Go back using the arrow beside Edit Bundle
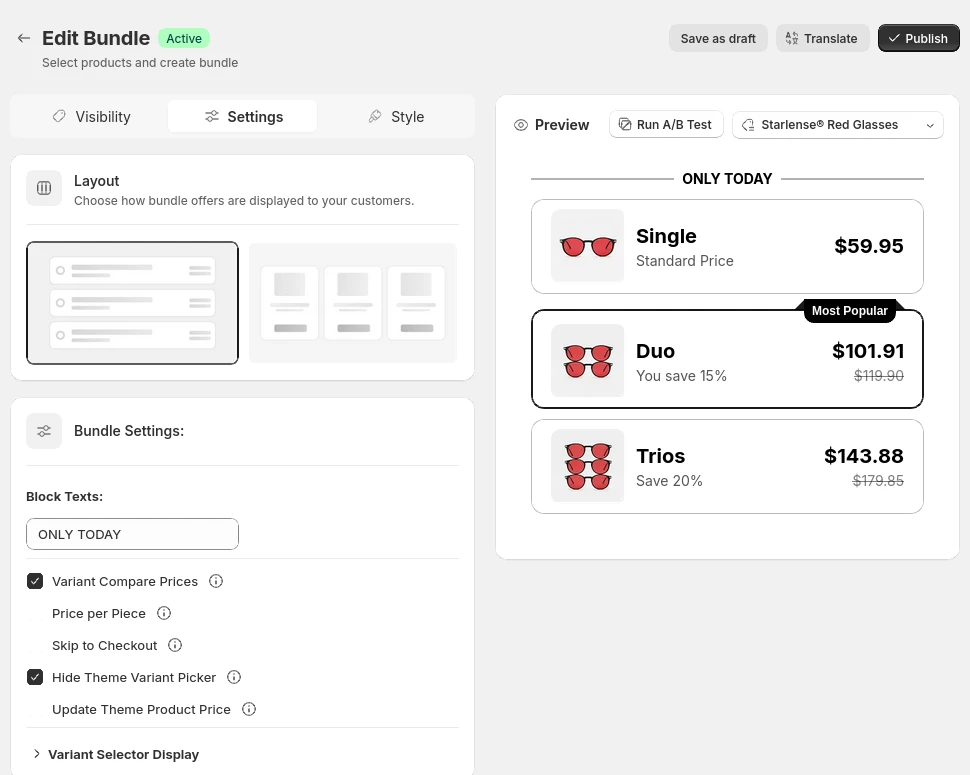970x775 pixels. 24,38
